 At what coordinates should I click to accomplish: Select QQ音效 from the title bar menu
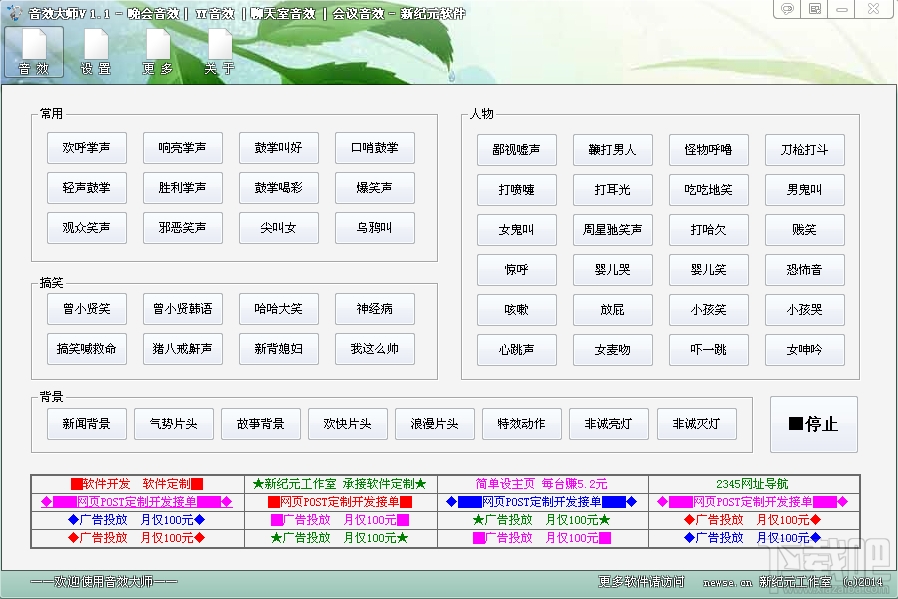point(216,13)
